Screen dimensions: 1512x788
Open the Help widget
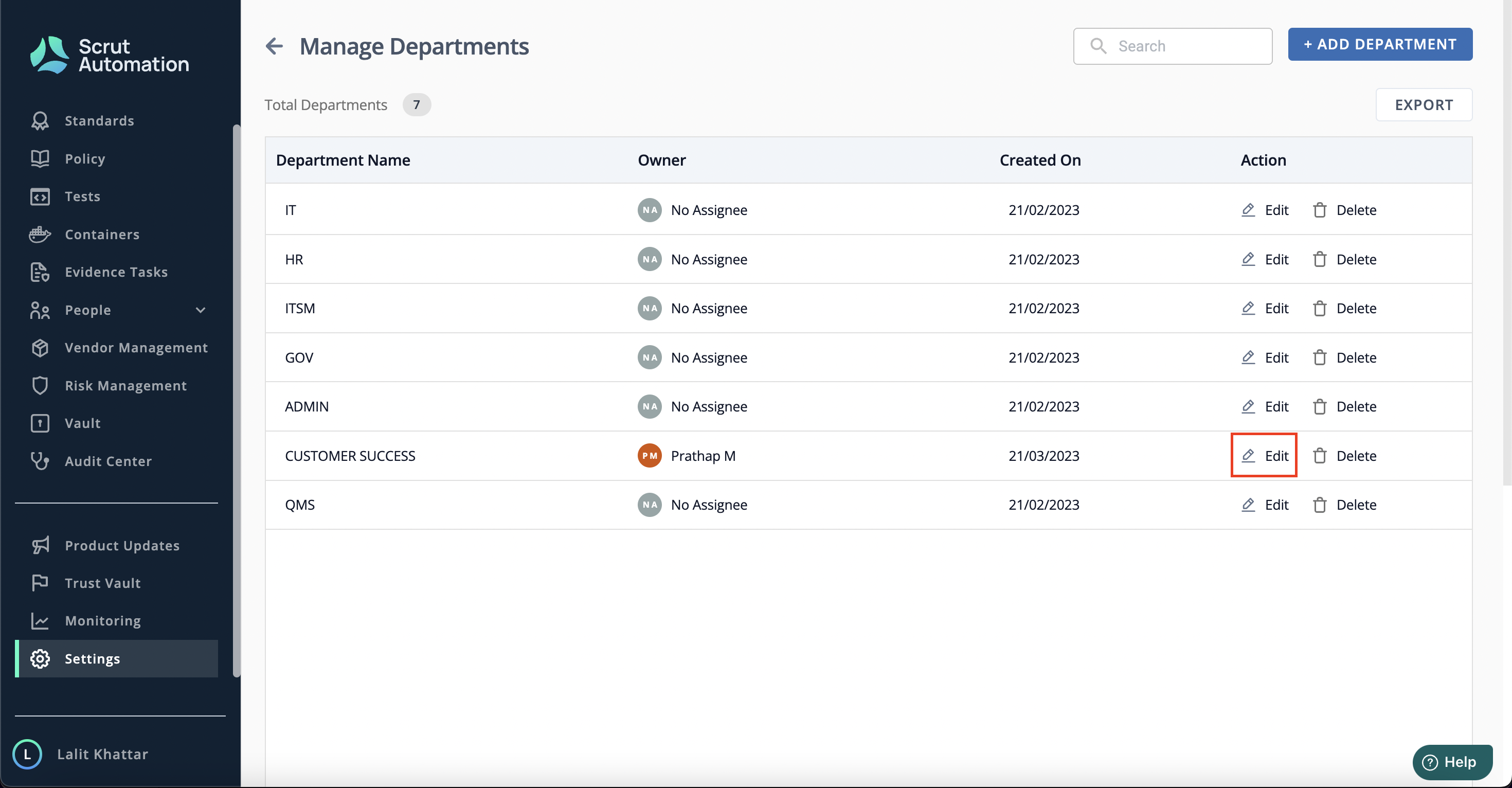pos(1452,762)
